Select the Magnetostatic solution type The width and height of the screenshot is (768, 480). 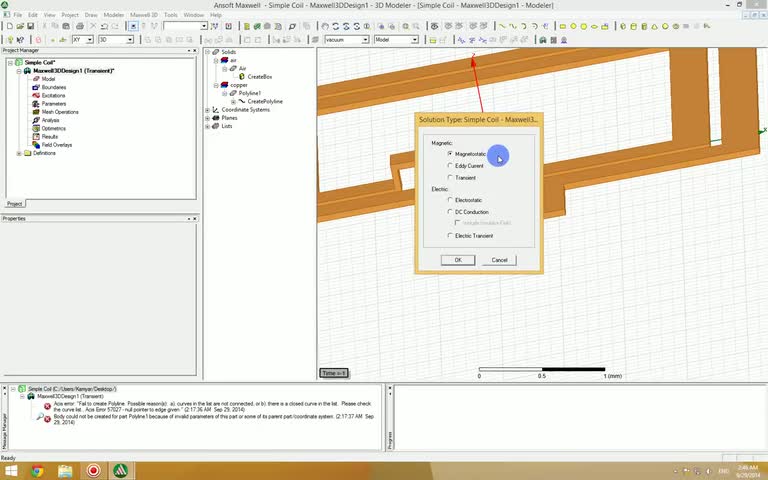coord(451,154)
